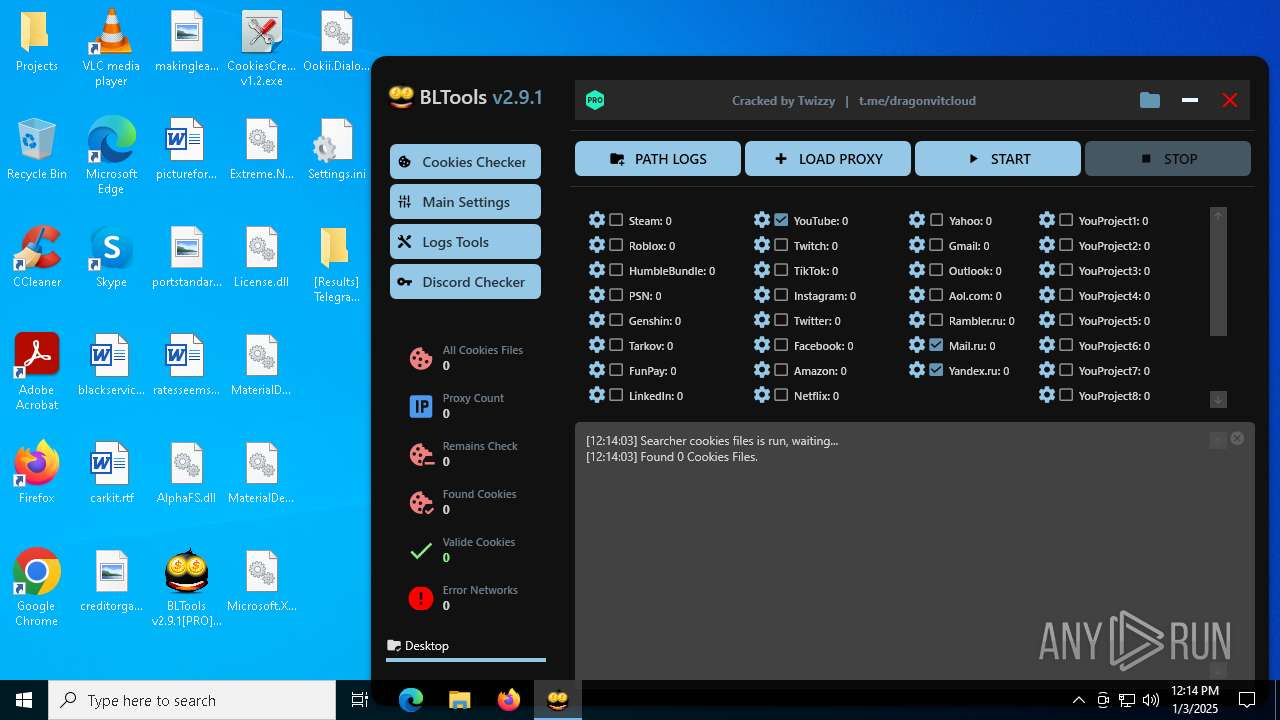Open settings gear for Genshin
This screenshot has height=720, width=1280.
597,320
